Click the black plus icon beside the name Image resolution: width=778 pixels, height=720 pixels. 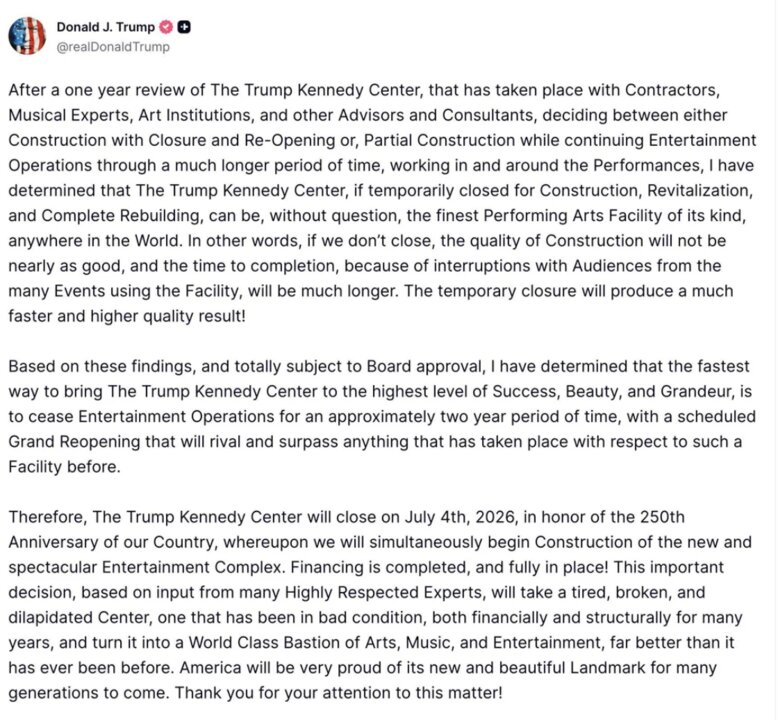tap(186, 28)
